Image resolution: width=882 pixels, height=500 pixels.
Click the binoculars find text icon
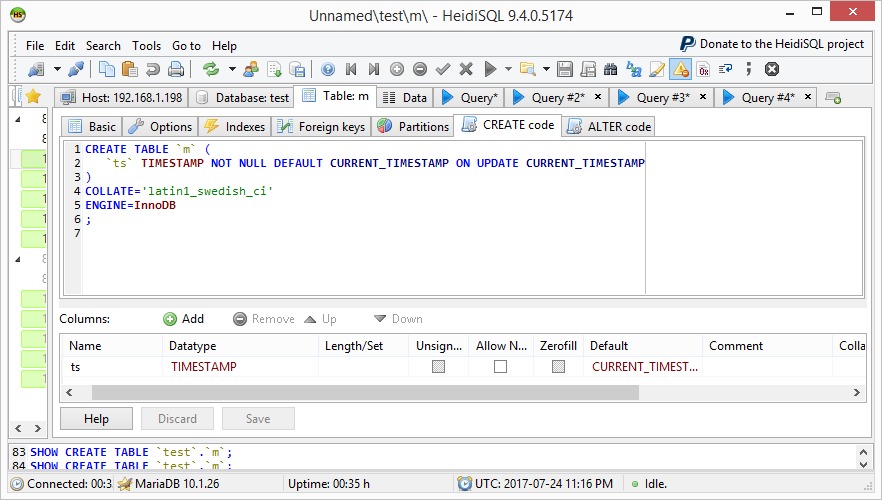(610, 69)
